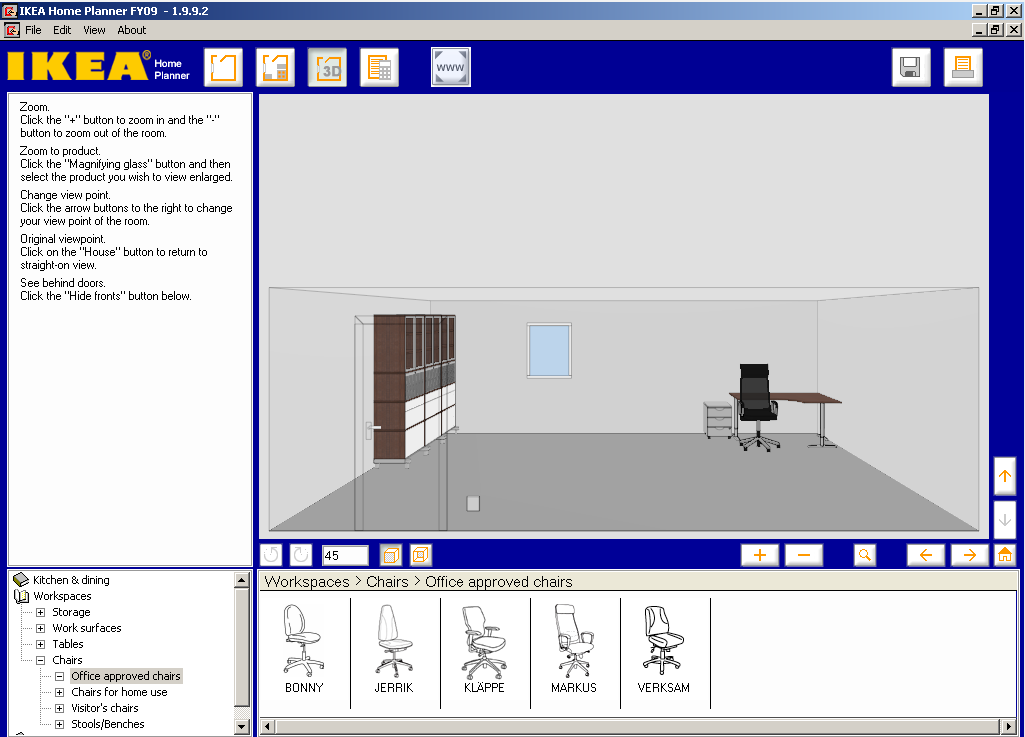Expand the Visitor's chairs node
Image resolution: width=1025 pixels, height=737 pixels.
59,708
